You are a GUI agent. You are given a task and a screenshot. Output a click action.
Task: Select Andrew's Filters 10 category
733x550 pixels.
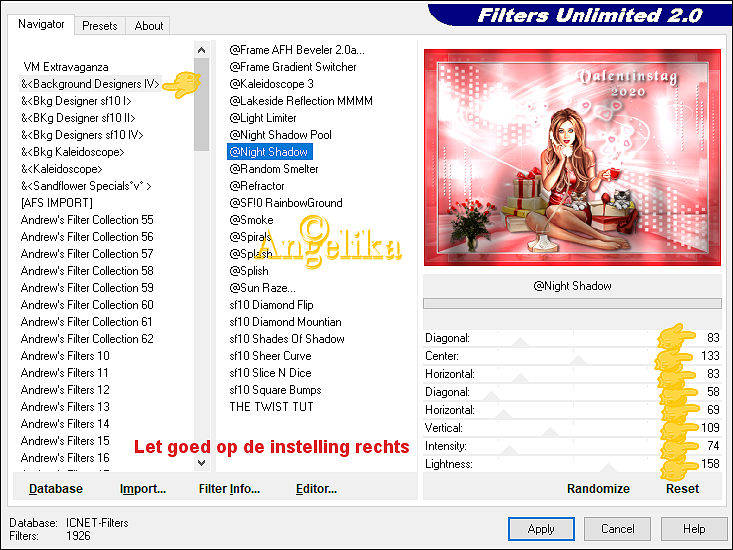pos(65,356)
